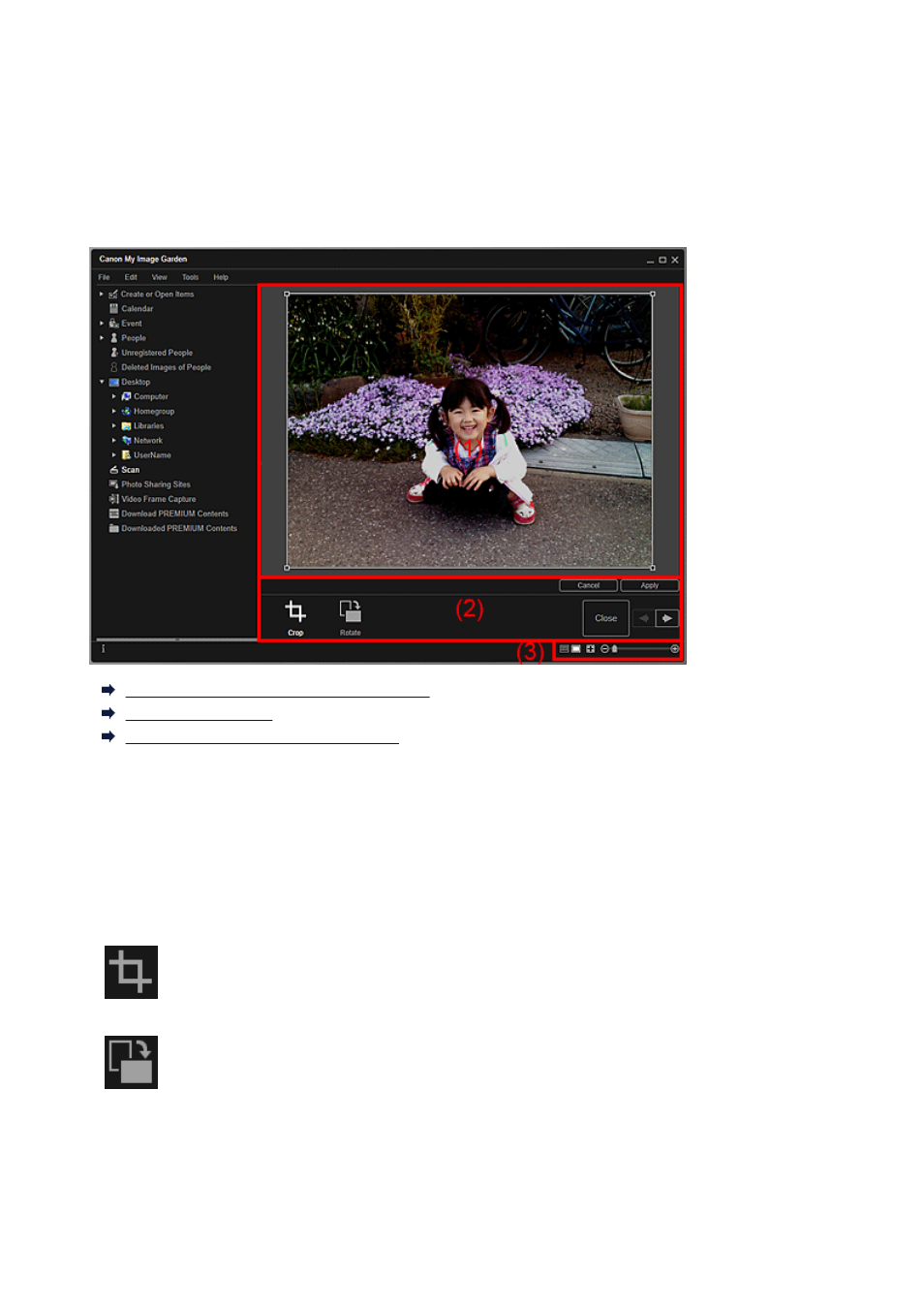Open the Tools menu
Image resolution: width=924 pixels, height=1308 pixels.
pyautogui.click(x=190, y=277)
